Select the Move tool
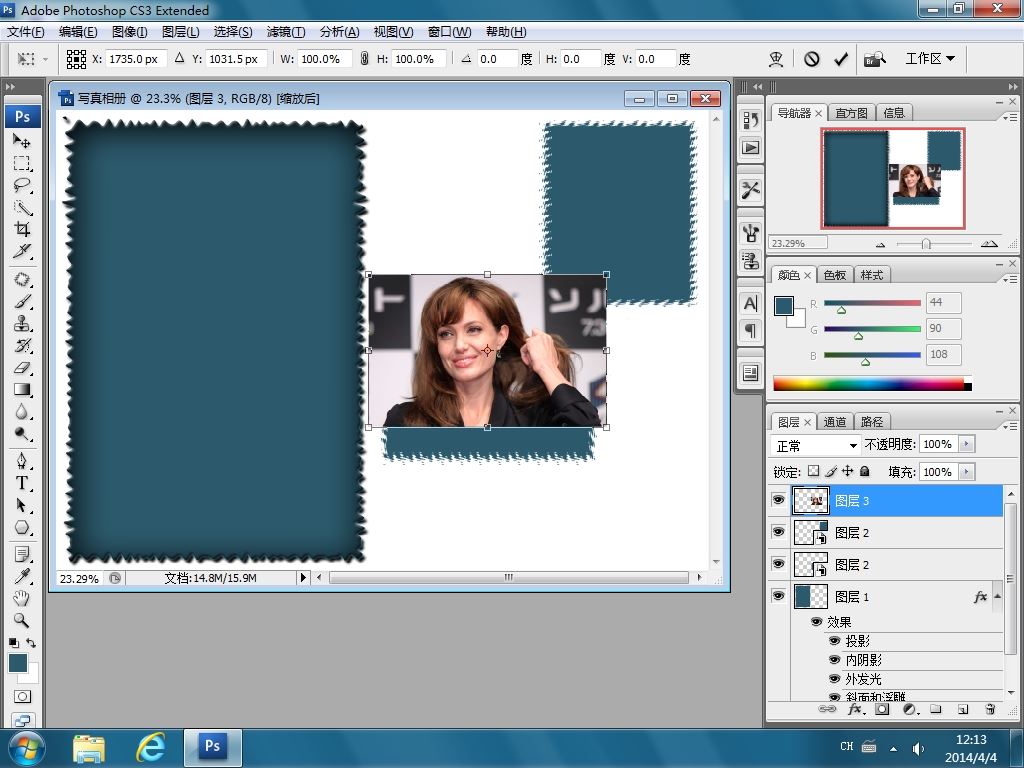The image size is (1024, 768). point(22,140)
